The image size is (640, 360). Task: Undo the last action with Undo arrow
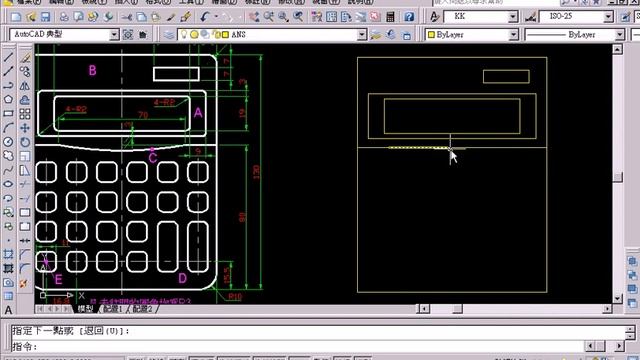coord(205,17)
